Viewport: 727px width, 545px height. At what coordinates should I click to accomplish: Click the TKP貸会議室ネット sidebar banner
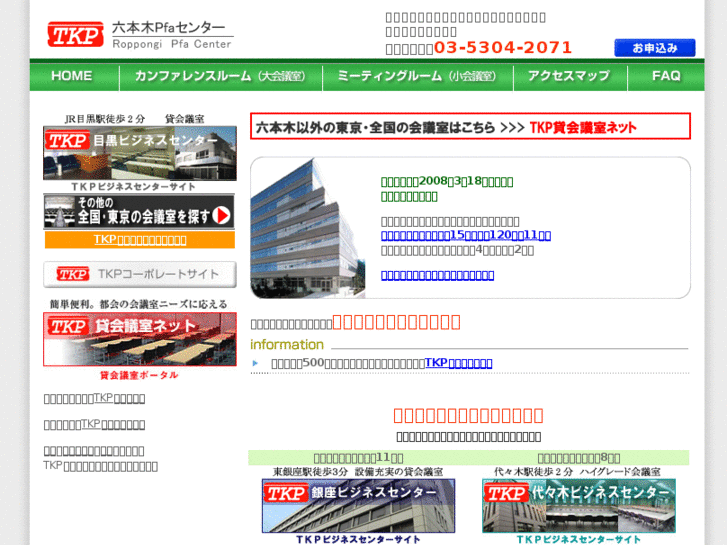click(x=140, y=339)
